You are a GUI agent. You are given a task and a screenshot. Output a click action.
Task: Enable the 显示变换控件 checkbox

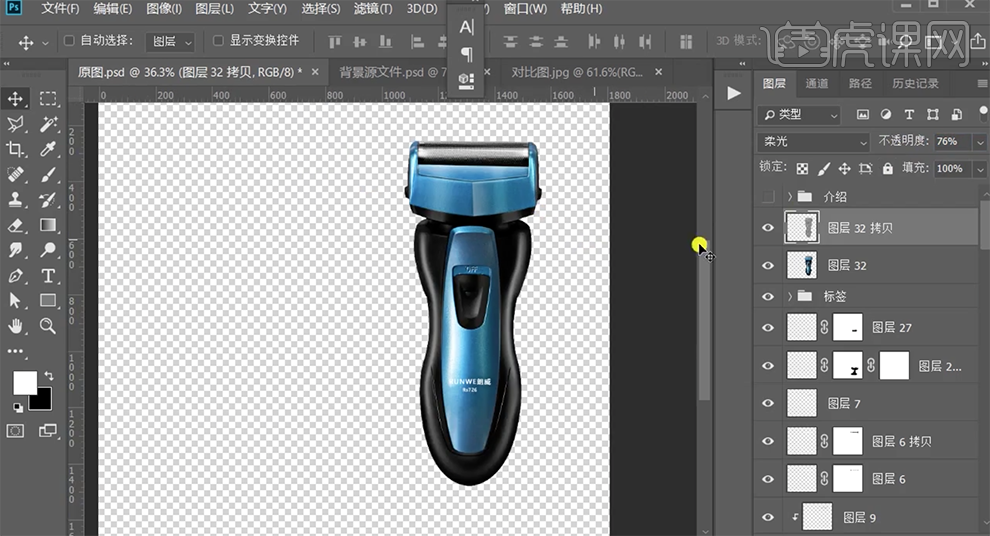click(x=218, y=40)
